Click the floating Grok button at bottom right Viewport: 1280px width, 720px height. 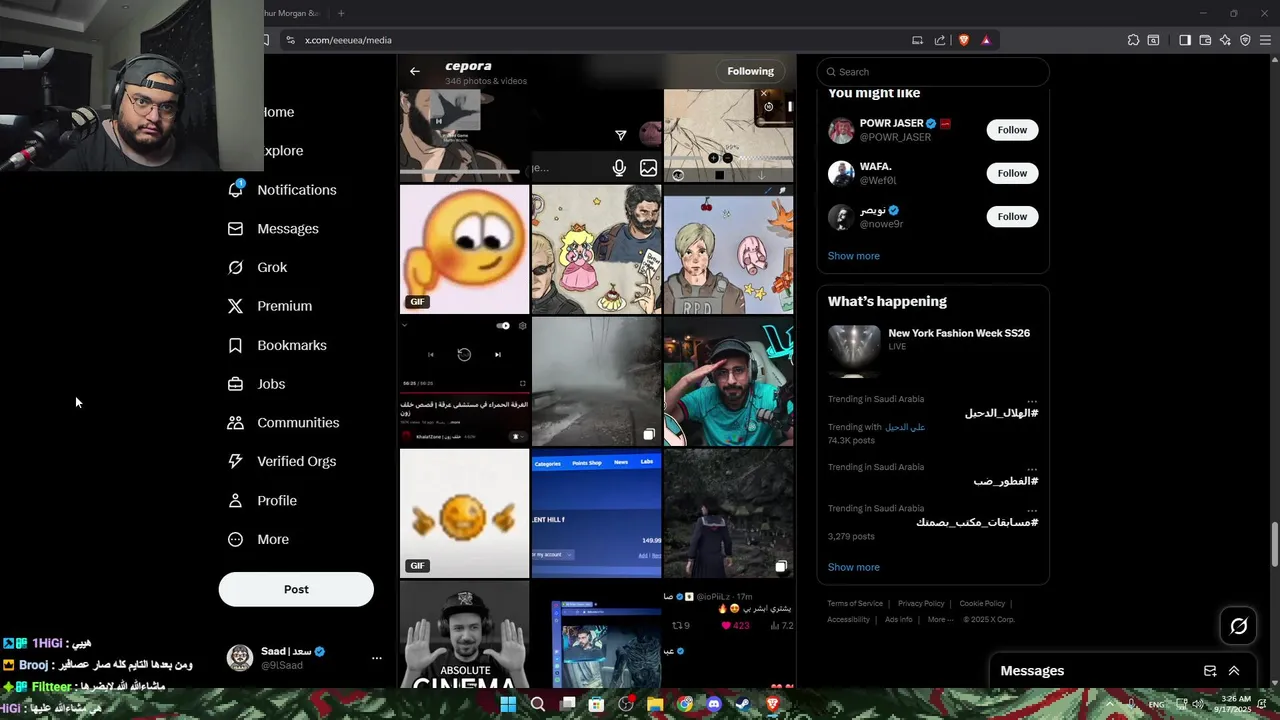pos(1238,626)
